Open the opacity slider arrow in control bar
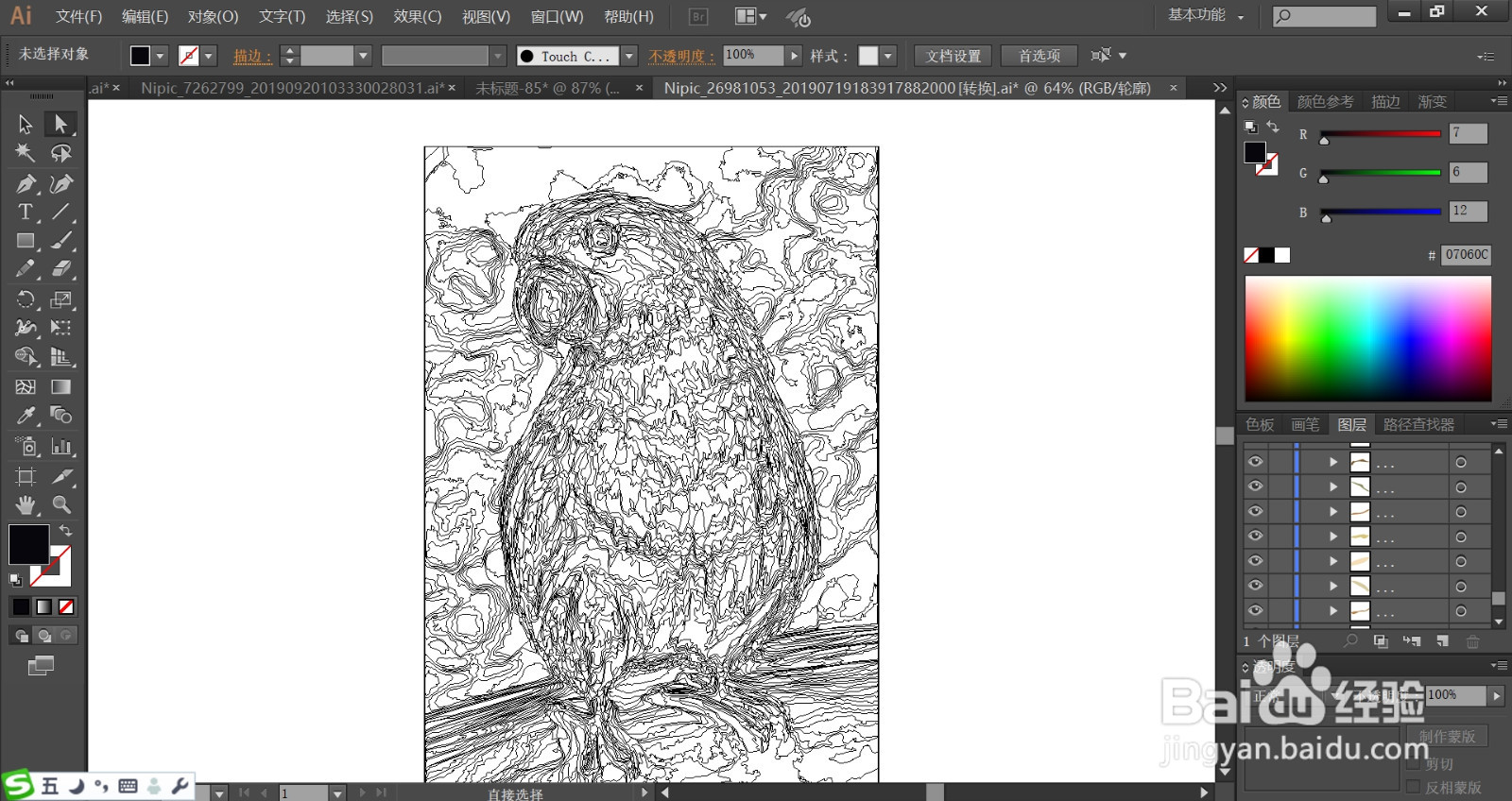Image resolution: width=1512 pixels, height=801 pixels. point(794,56)
